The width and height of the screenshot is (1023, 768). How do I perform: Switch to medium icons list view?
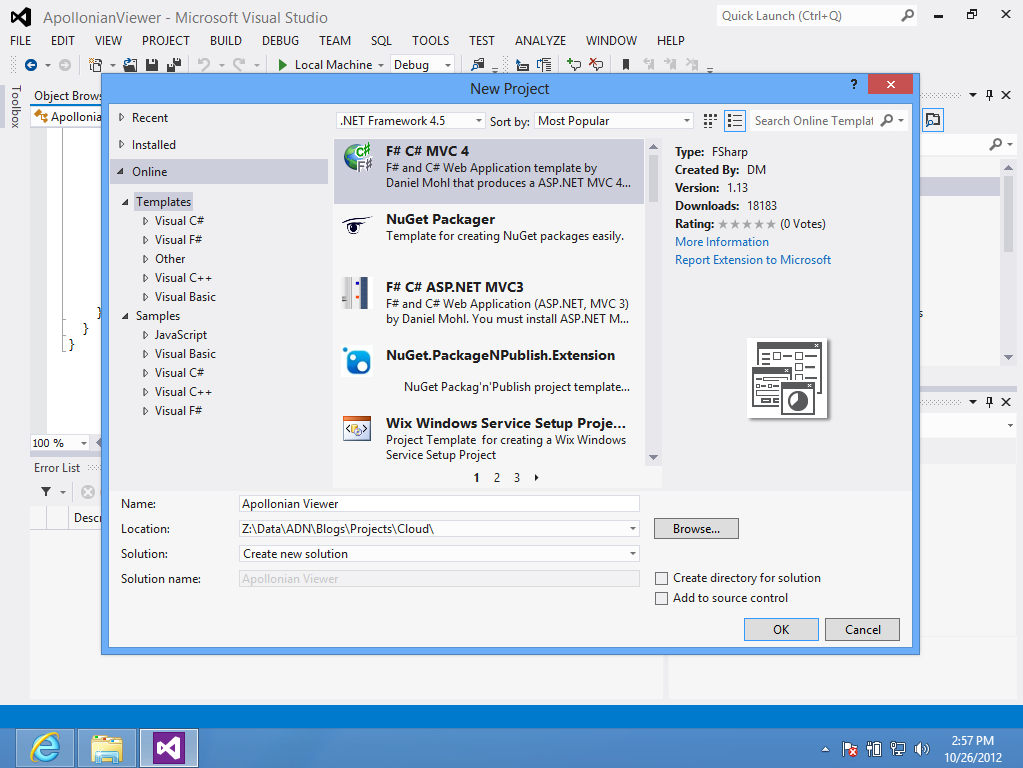pyautogui.click(x=735, y=121)
